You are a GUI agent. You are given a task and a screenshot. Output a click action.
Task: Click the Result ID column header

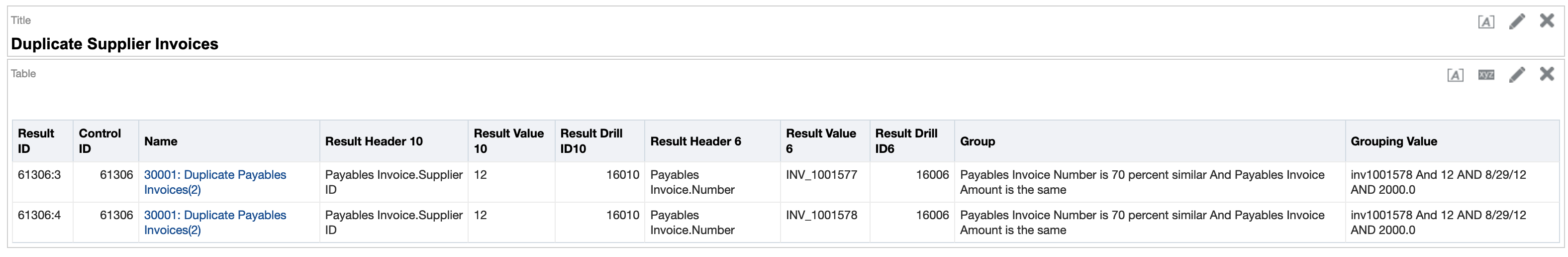(x=36, y=140)
